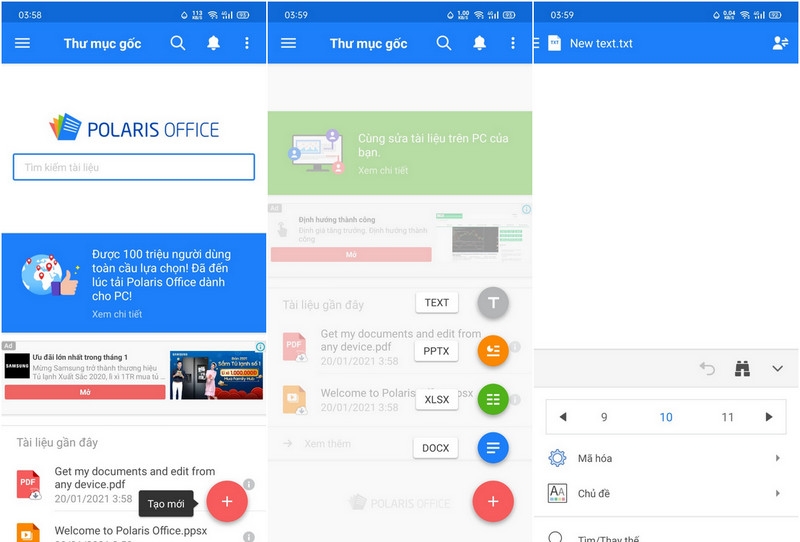800x542 pixels.
Task: Tap the gray T text-document circle icon
Action: (493, 303)
